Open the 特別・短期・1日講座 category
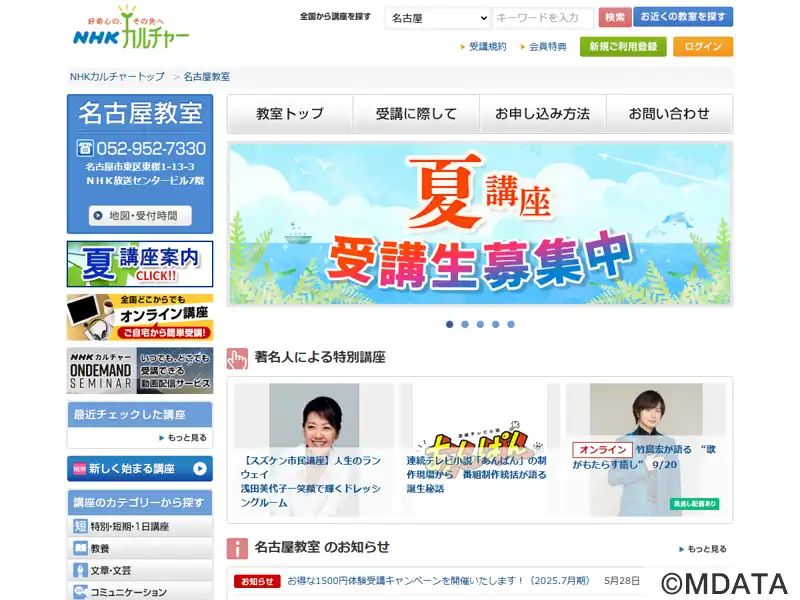The height and width of the screenshot is (600, 800). click(140, 526)
